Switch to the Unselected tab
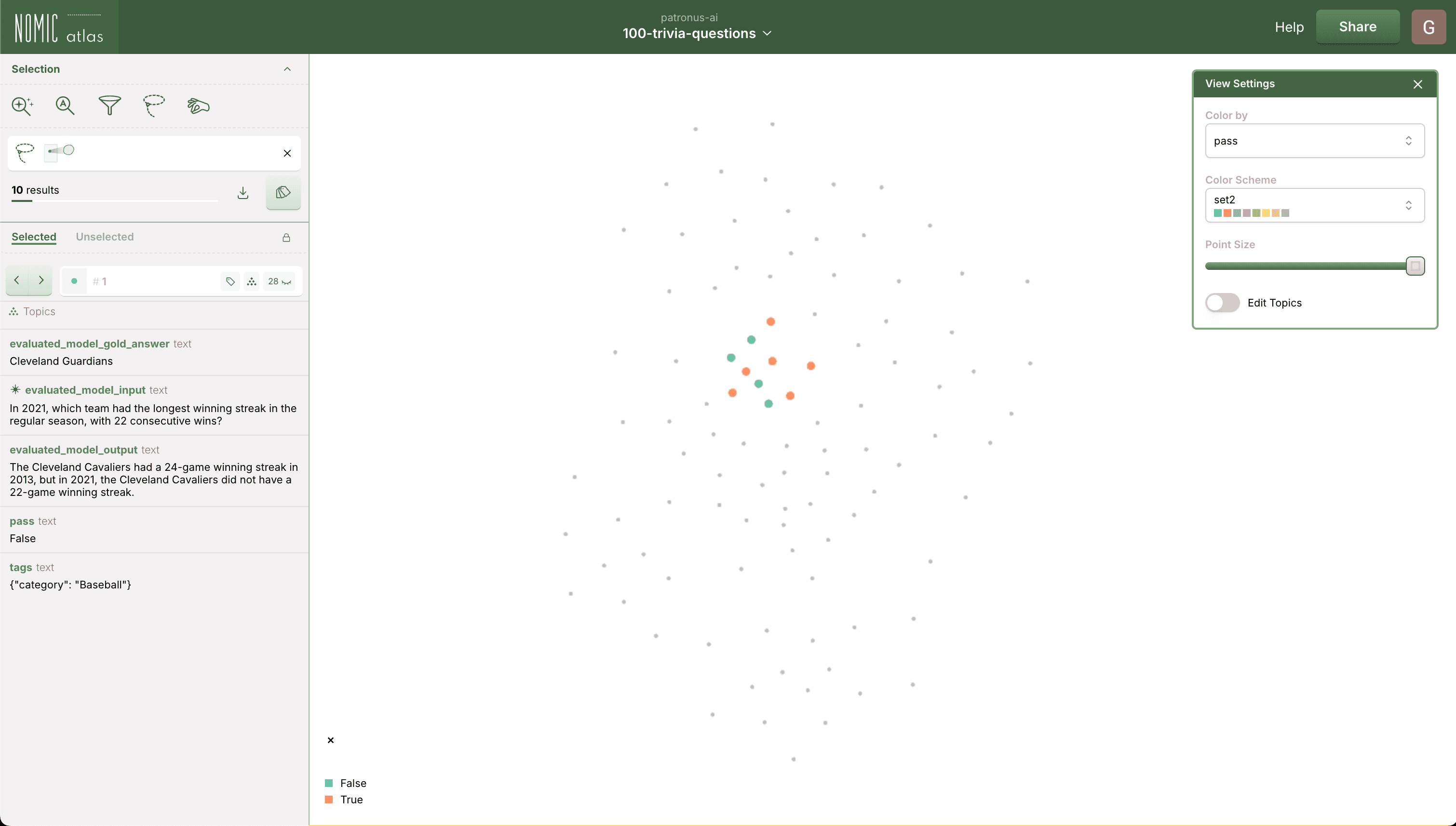The image size is (1456, 826). [105, 237]
